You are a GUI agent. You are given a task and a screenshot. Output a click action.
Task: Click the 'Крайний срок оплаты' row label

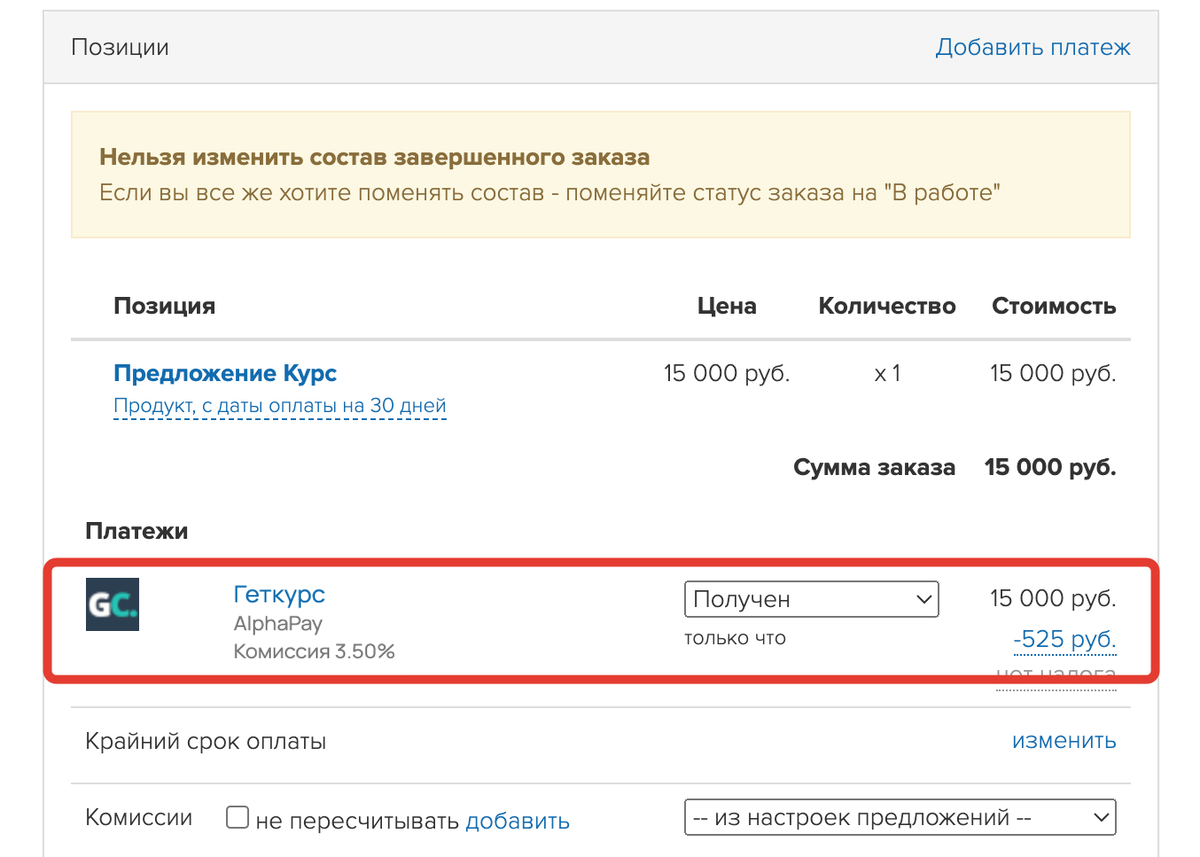[x=206, y=742]
